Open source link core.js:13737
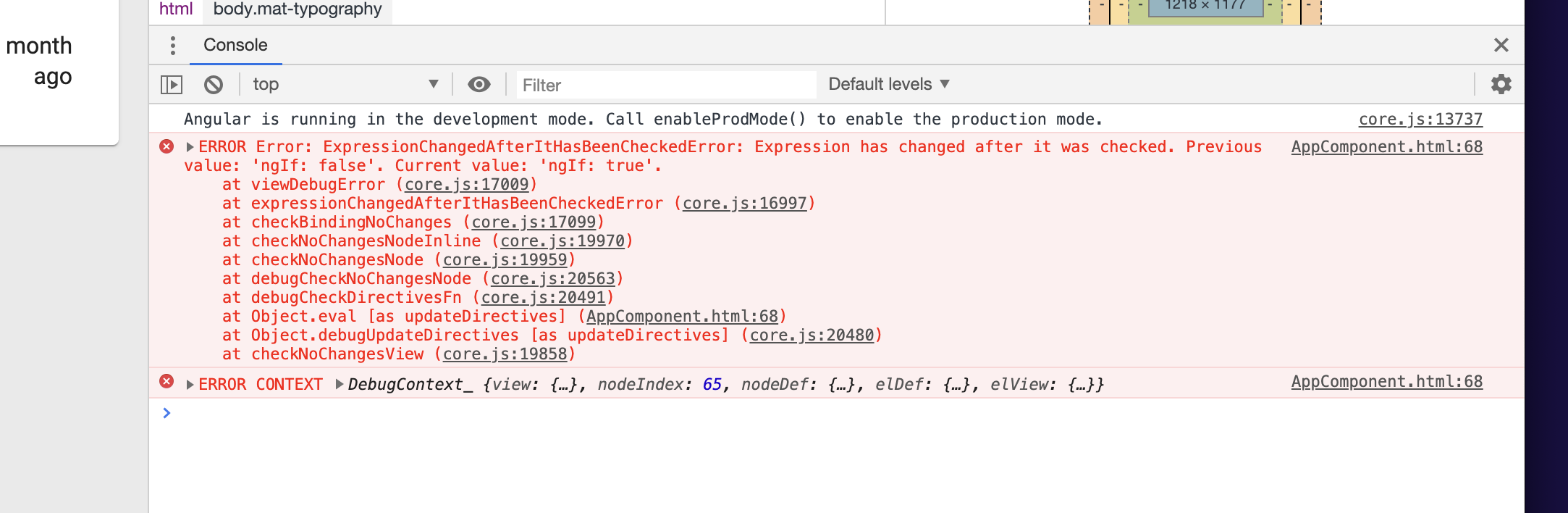 [1420, 119]
